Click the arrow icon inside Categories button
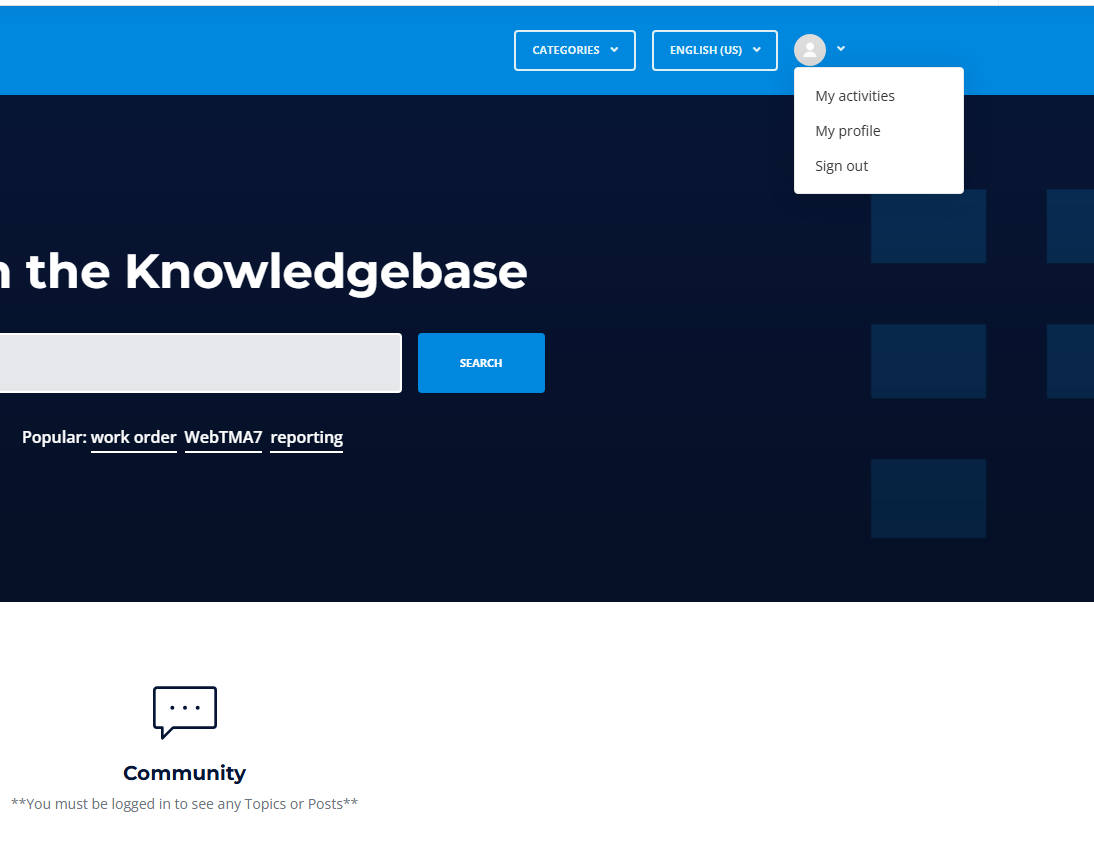Image resolution: width=1094 pixels, height=846 pixels. (x=614, y=50)
